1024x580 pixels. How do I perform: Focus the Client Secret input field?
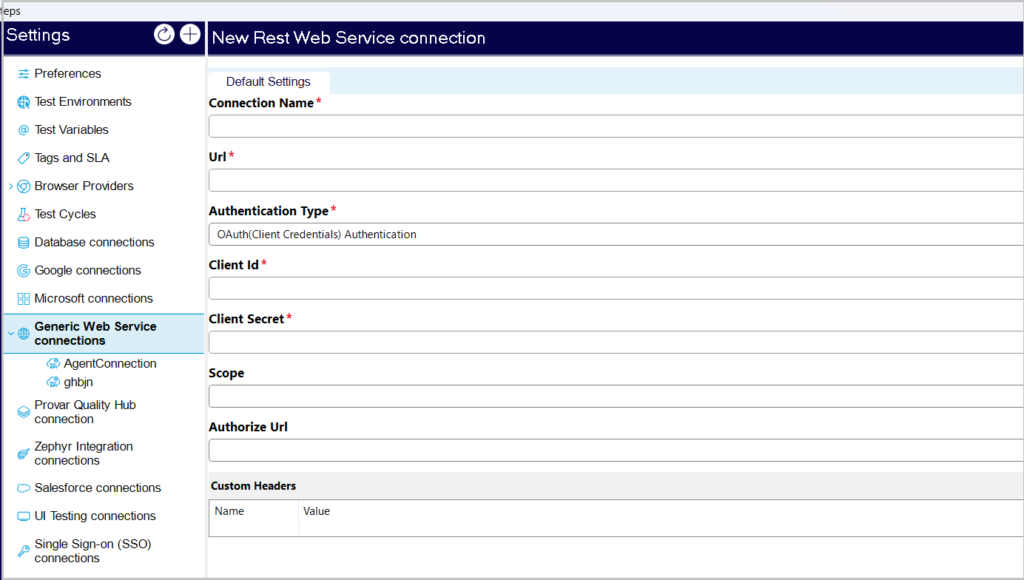click(615, 342)
